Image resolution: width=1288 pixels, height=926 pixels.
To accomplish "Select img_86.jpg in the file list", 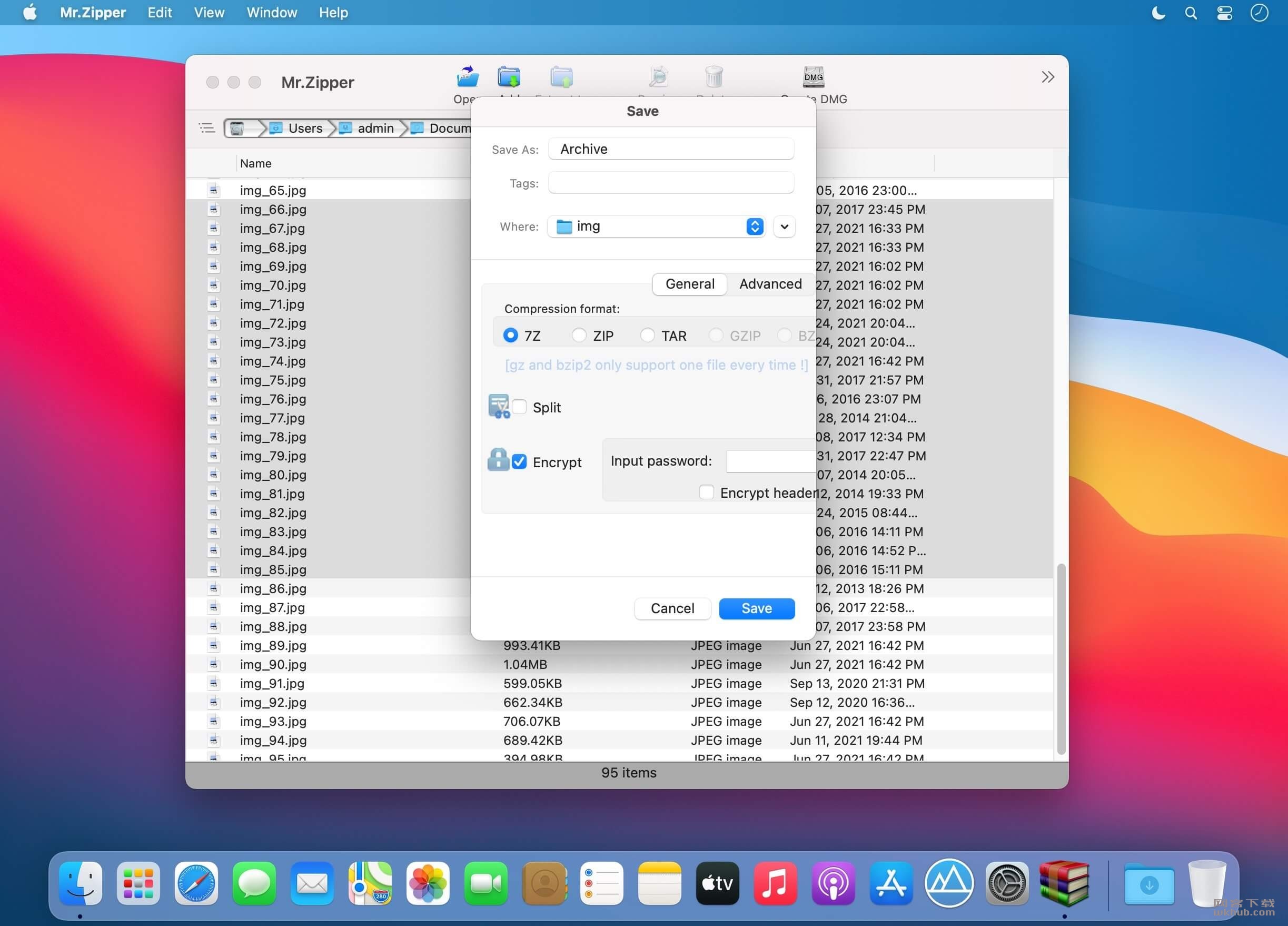I will click(x=273, y=588).
